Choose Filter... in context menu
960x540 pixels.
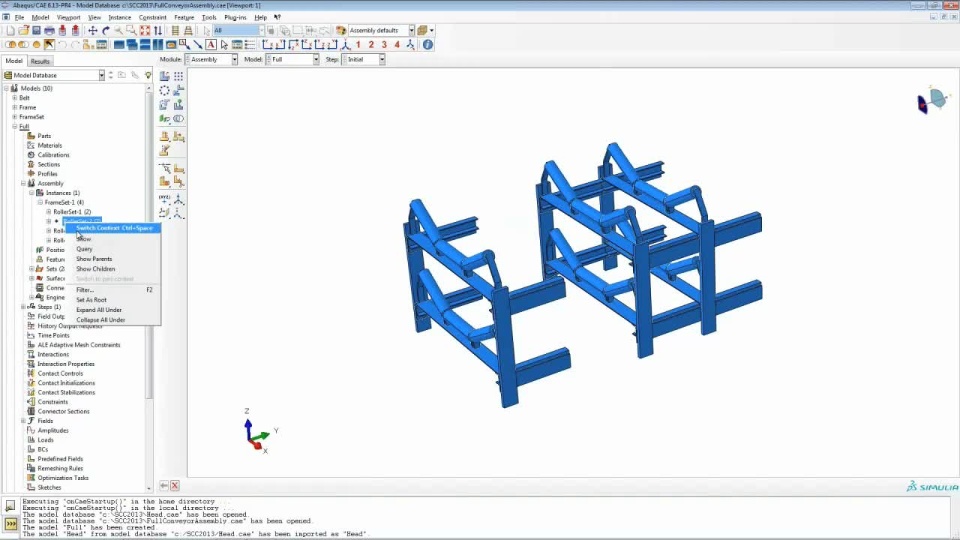(113, 290)
